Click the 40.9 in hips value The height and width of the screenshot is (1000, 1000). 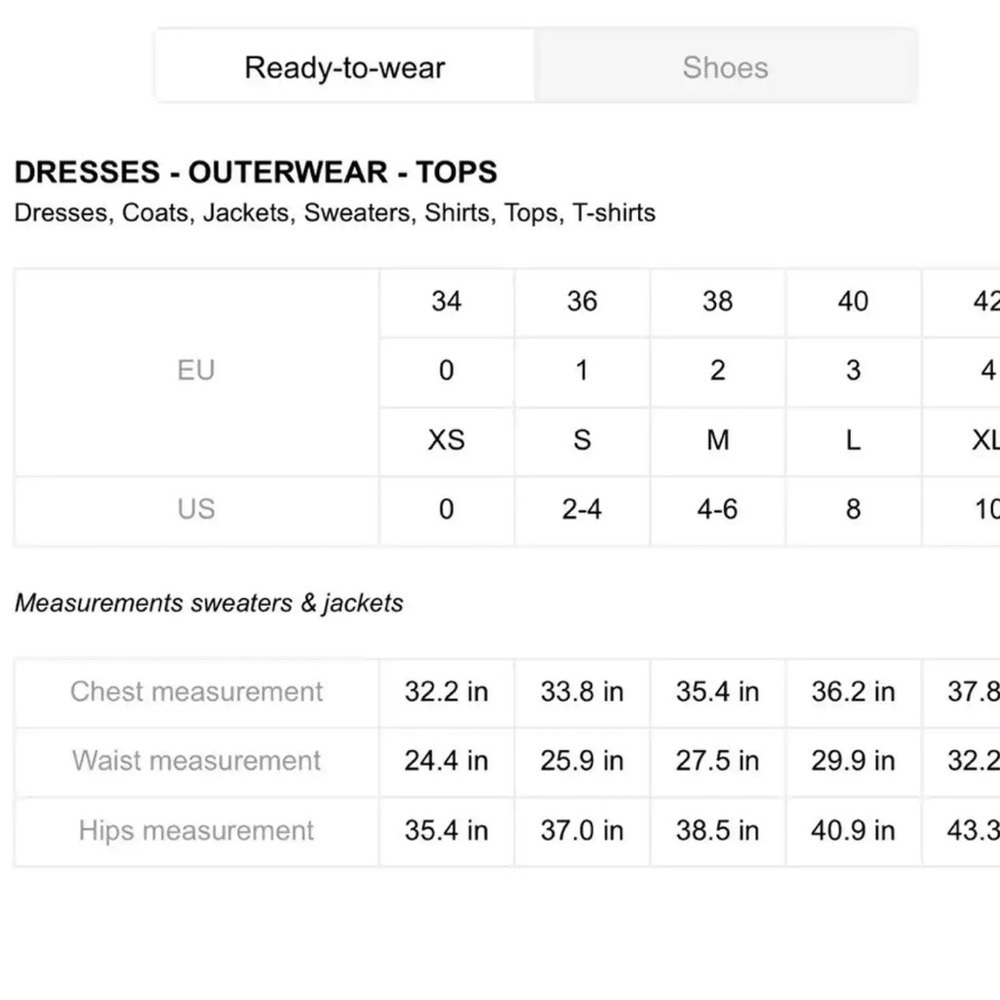(853, 831)
